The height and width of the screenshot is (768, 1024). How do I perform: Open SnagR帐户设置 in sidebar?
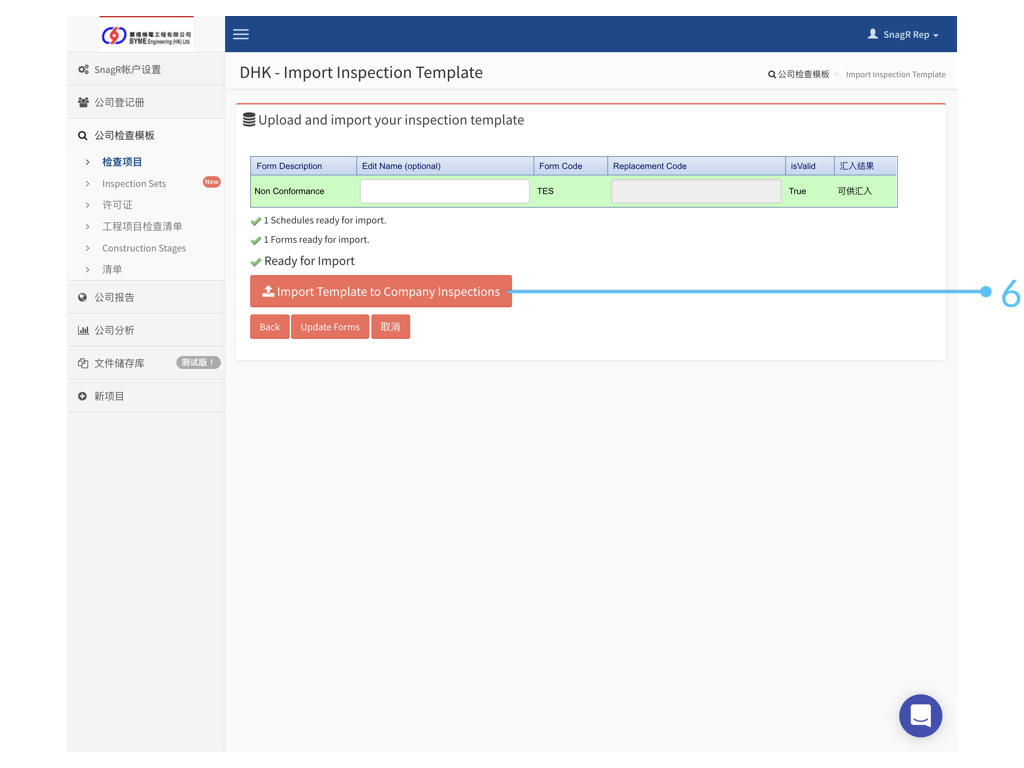pyautogui.click(x=146, y=69)
